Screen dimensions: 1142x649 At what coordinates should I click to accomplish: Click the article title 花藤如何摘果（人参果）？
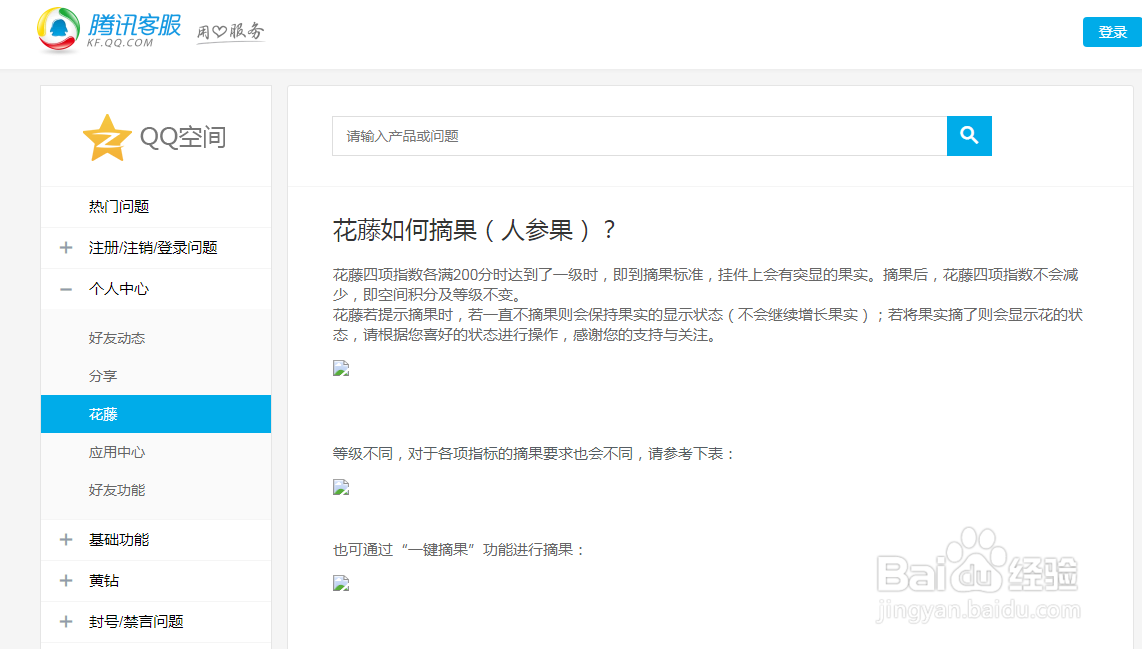click(475, 230)
